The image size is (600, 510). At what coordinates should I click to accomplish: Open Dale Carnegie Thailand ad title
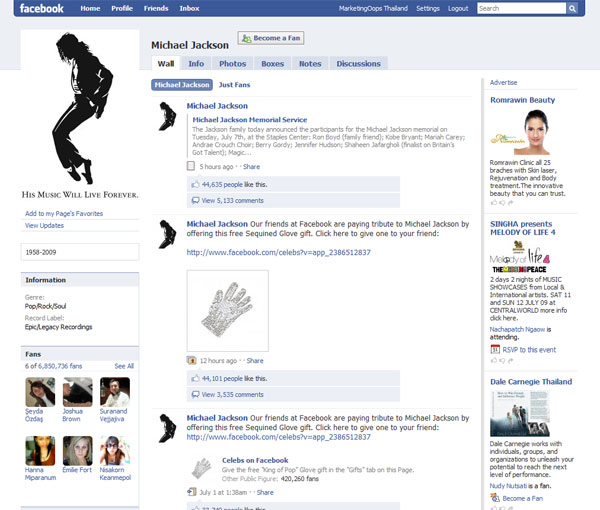click(531, 381)
